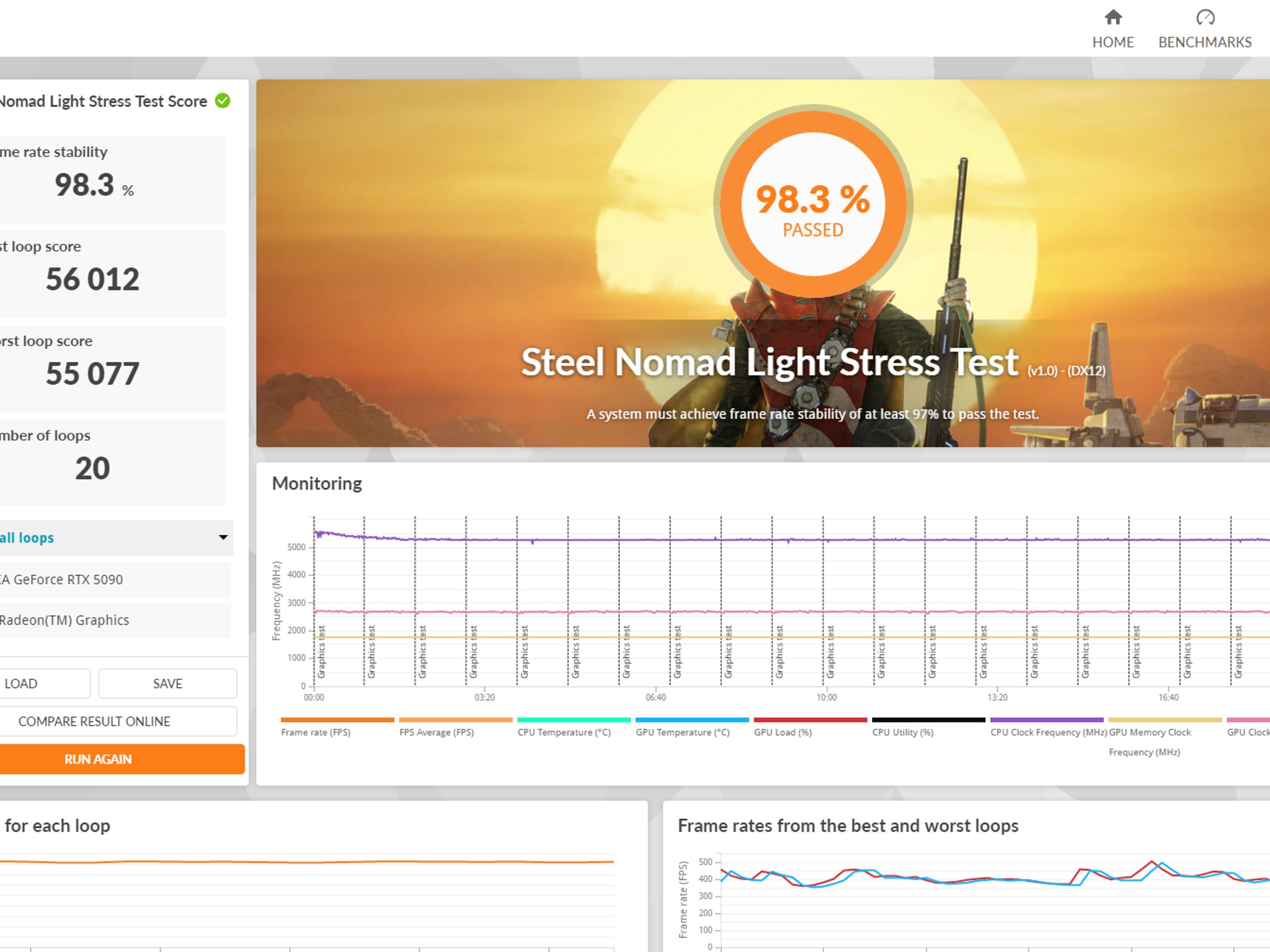The width and height of the screenshot is (1270, 952).
Task: Click 'Frame rates from the best and worst loops' heading
Action: (848, 826)
